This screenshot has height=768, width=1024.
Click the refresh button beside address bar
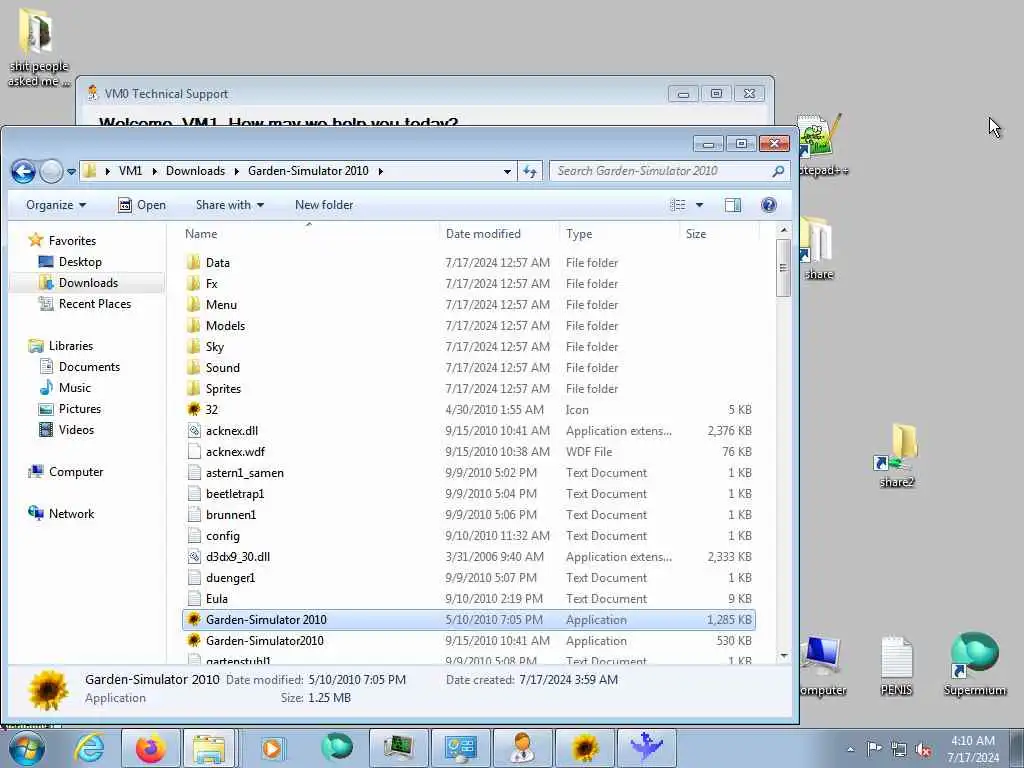530,172
